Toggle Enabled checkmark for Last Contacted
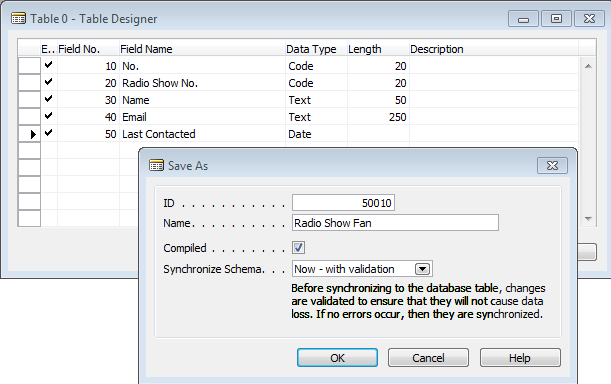This screenshot has height=384, width=611. [x=49, y=134]
